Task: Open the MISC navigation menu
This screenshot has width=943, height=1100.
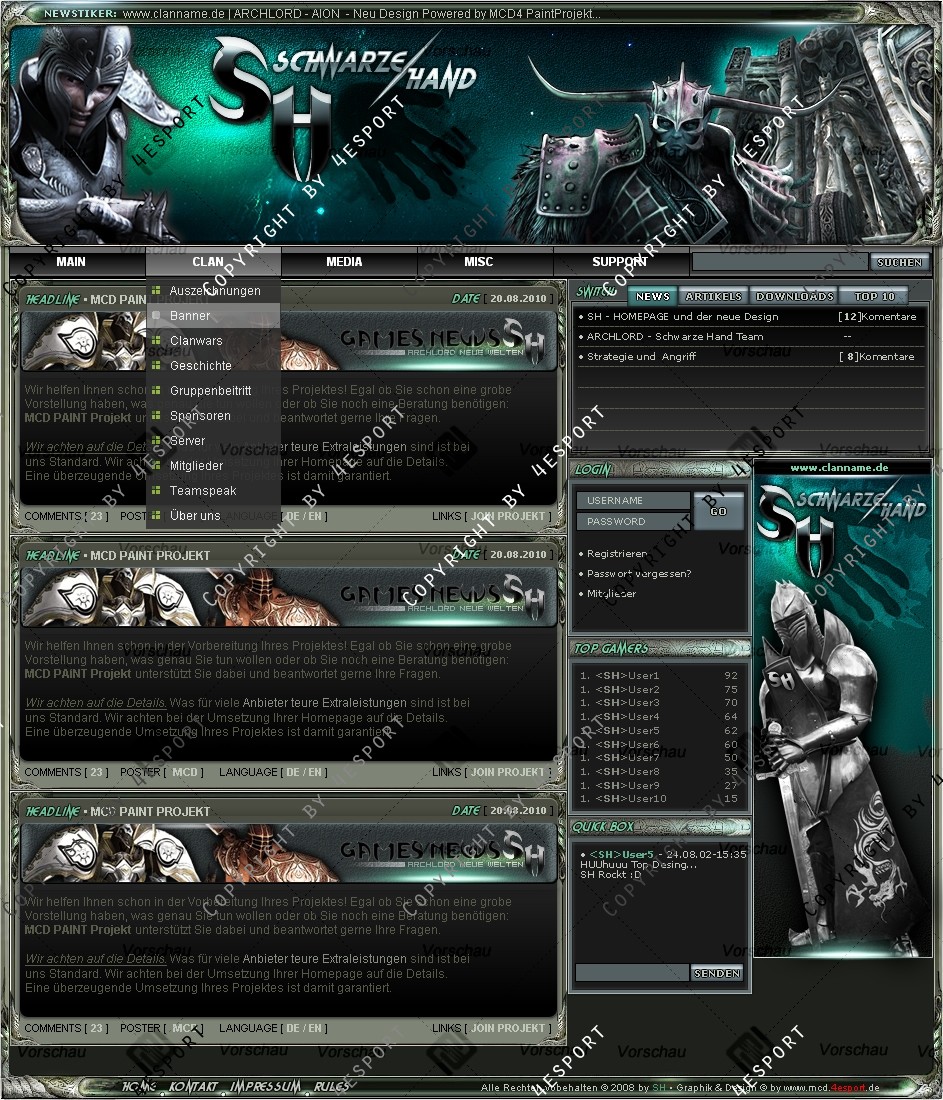Action: click(479, 262)
